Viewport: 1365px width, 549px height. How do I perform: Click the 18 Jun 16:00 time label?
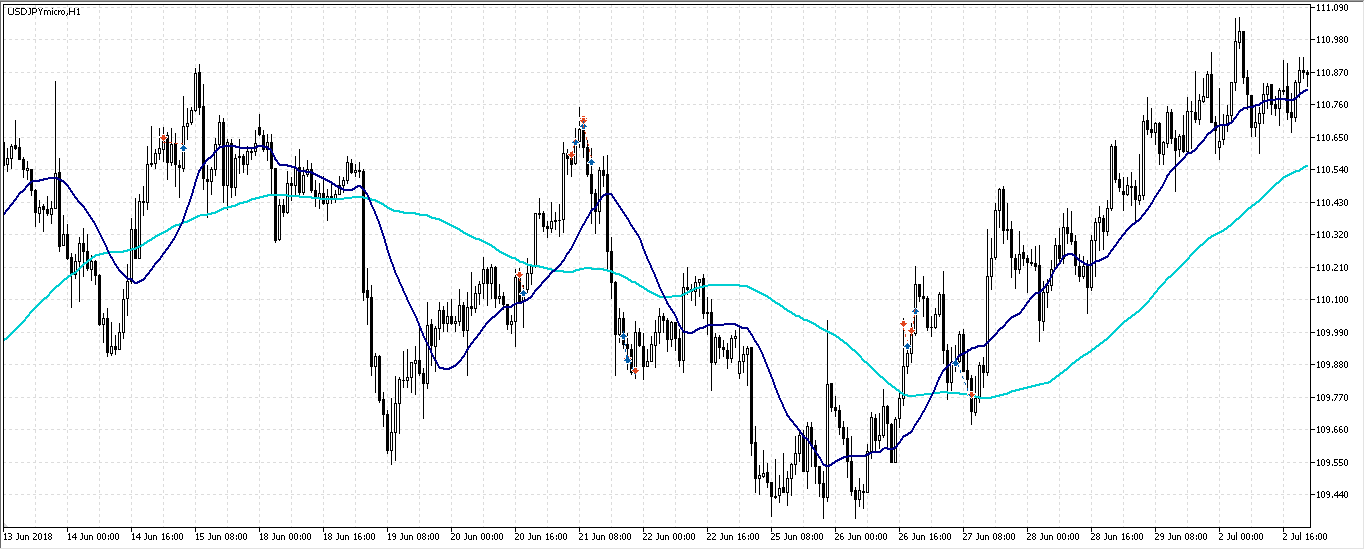pyautogui.click(x=349, y=537)
